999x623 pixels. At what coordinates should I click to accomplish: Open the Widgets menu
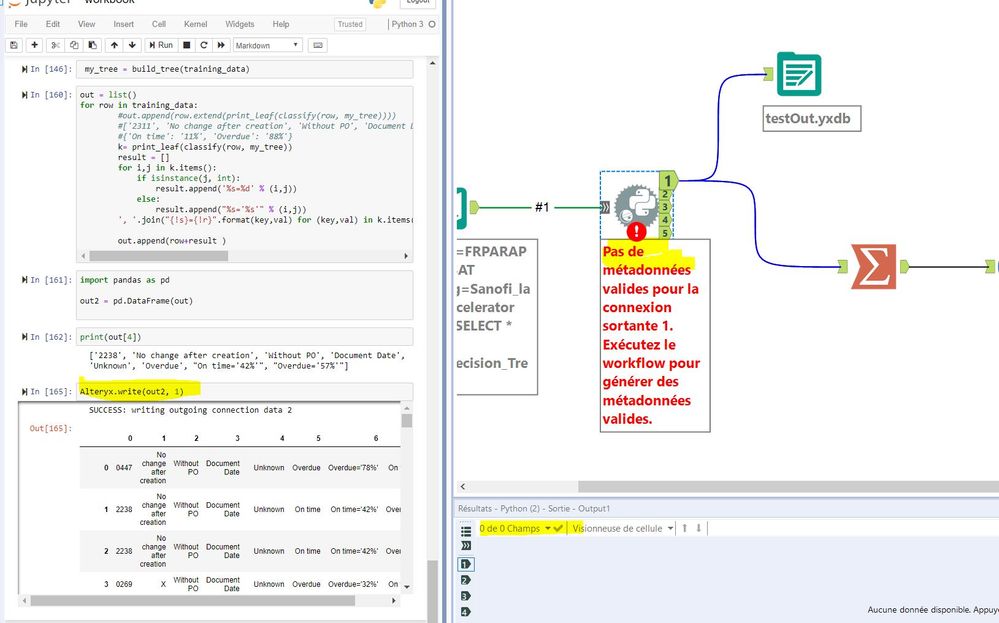tap(239, 24)
